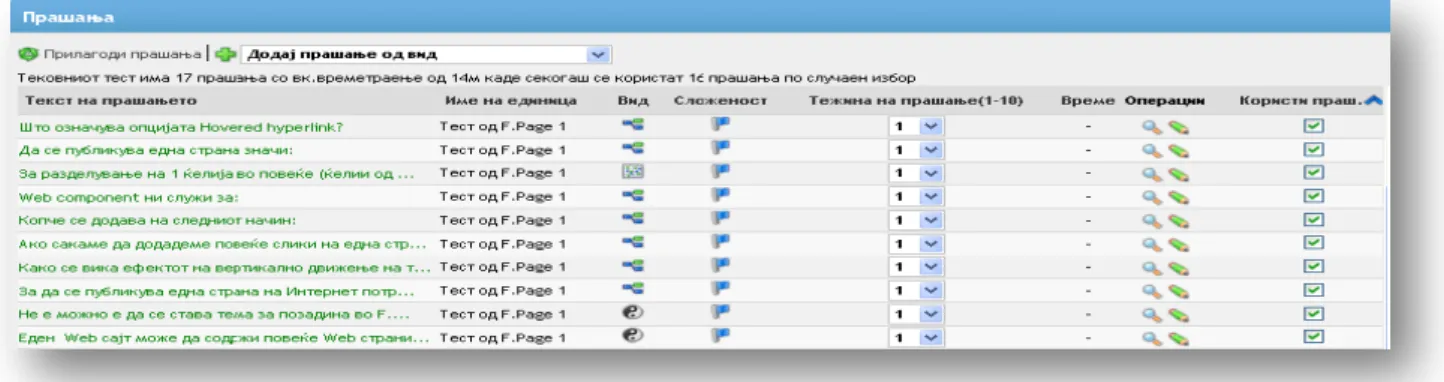Open magnifier for 'Да се публикува една страна значи'

(x=1151, y=150)
